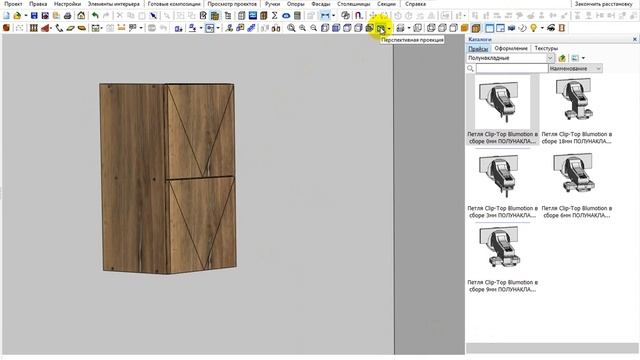This screenshot has height=360, width=640.
Task: Switch to the Оформление tab
Action: coord(511,49)
